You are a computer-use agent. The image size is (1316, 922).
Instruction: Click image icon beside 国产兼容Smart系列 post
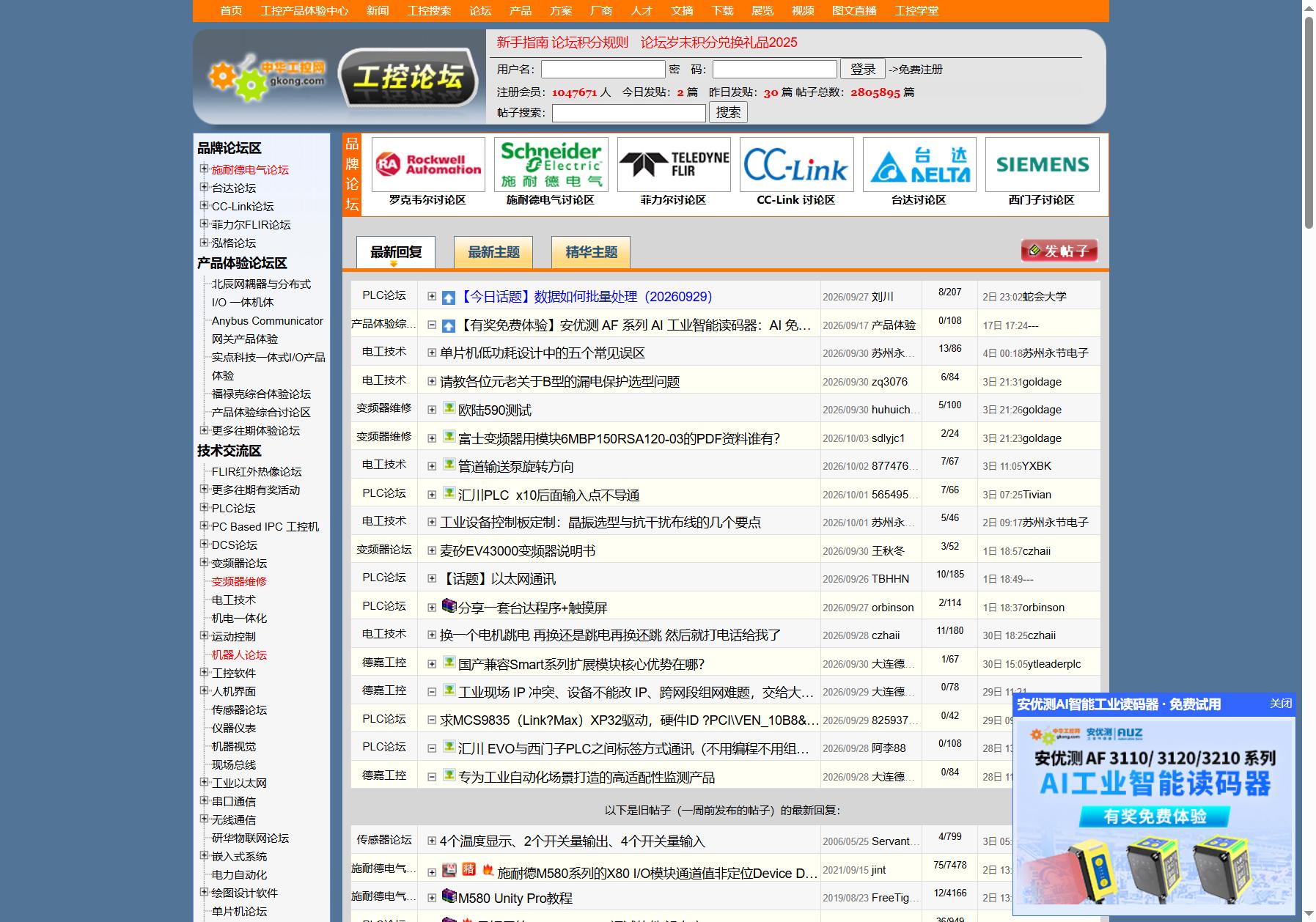449,662
